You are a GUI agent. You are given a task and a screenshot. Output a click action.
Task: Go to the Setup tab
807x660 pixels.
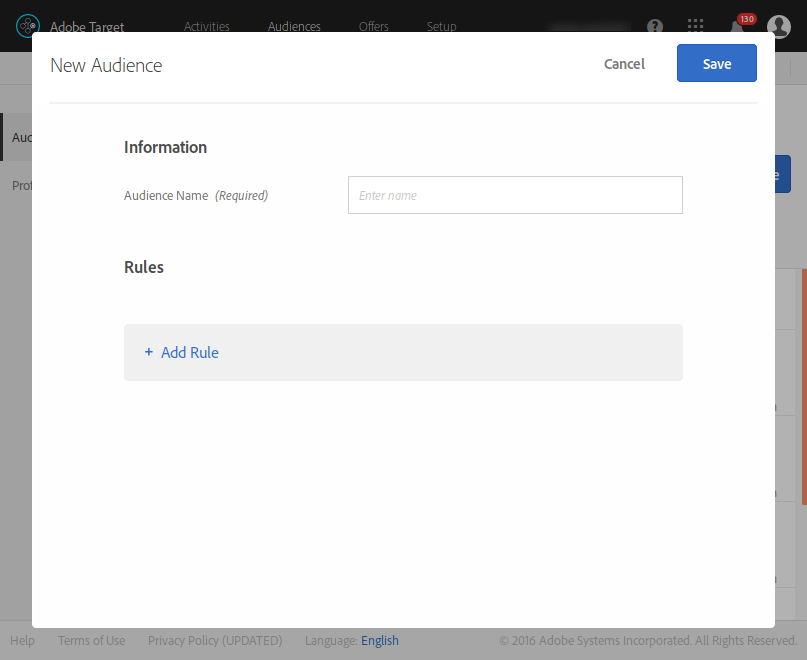(442, 27)
